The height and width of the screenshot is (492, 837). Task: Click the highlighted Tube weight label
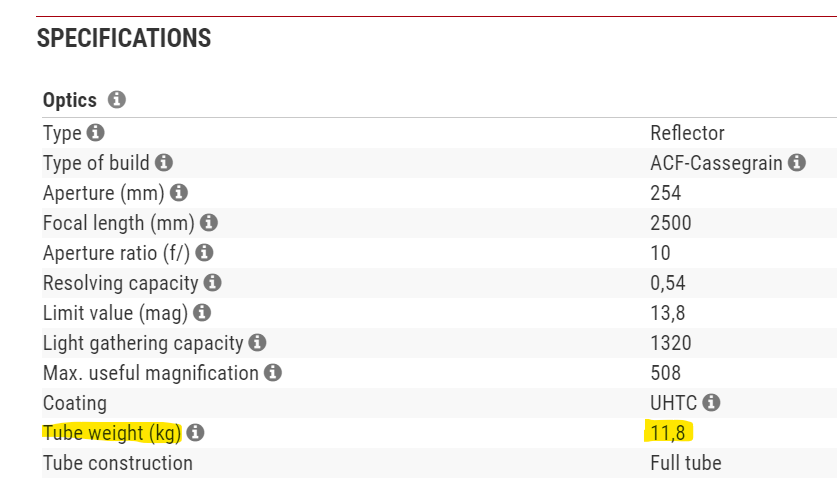(111, 433)
